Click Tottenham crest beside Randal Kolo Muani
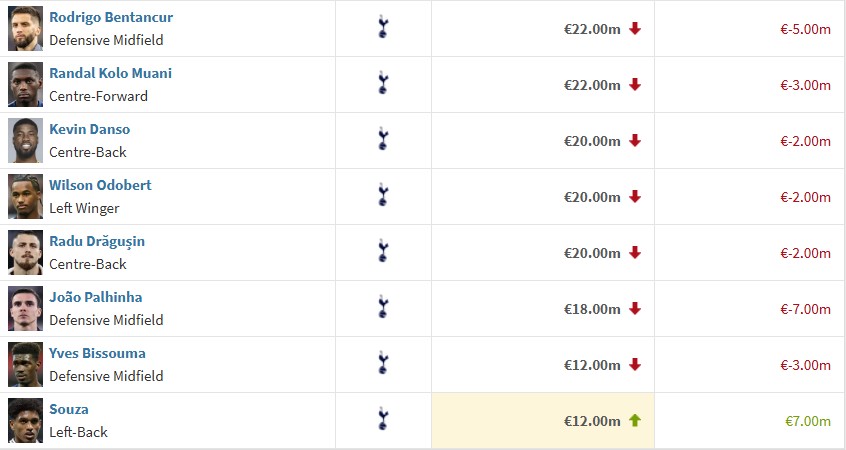Screen dimensions: 846x450 382,84
